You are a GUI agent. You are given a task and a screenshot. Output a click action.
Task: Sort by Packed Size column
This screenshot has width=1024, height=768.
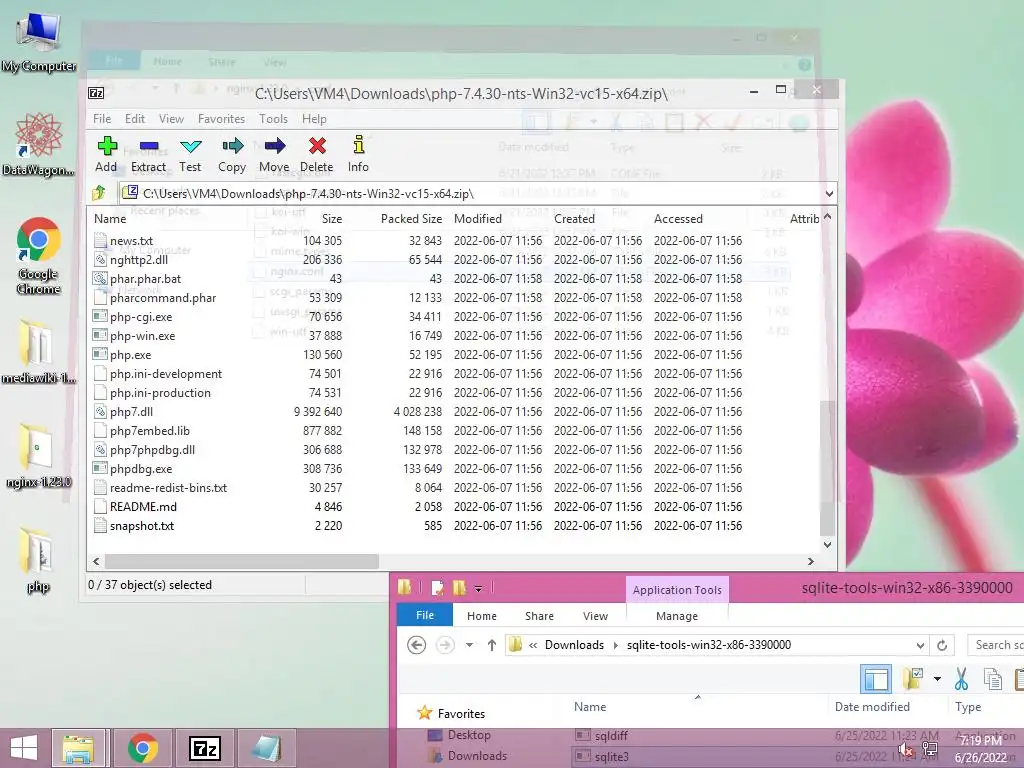tap(411, 219)
